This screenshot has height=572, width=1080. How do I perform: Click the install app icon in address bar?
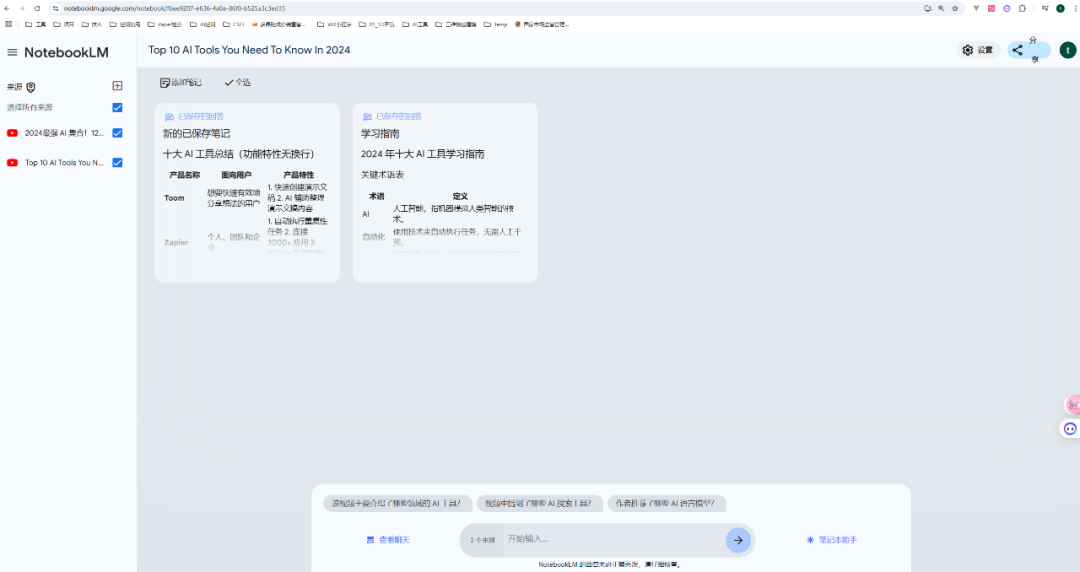(928, 8)
